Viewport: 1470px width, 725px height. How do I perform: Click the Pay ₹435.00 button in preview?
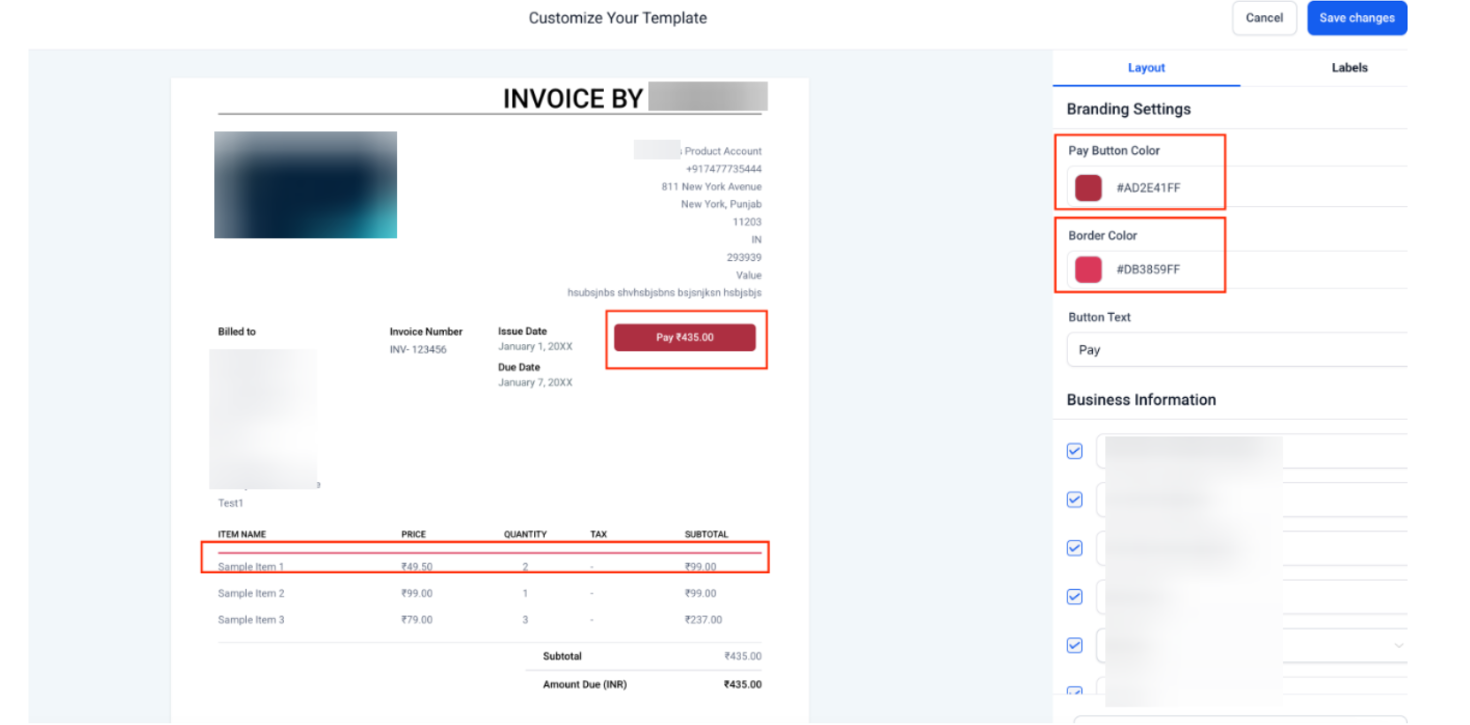(x=685, y=338)
